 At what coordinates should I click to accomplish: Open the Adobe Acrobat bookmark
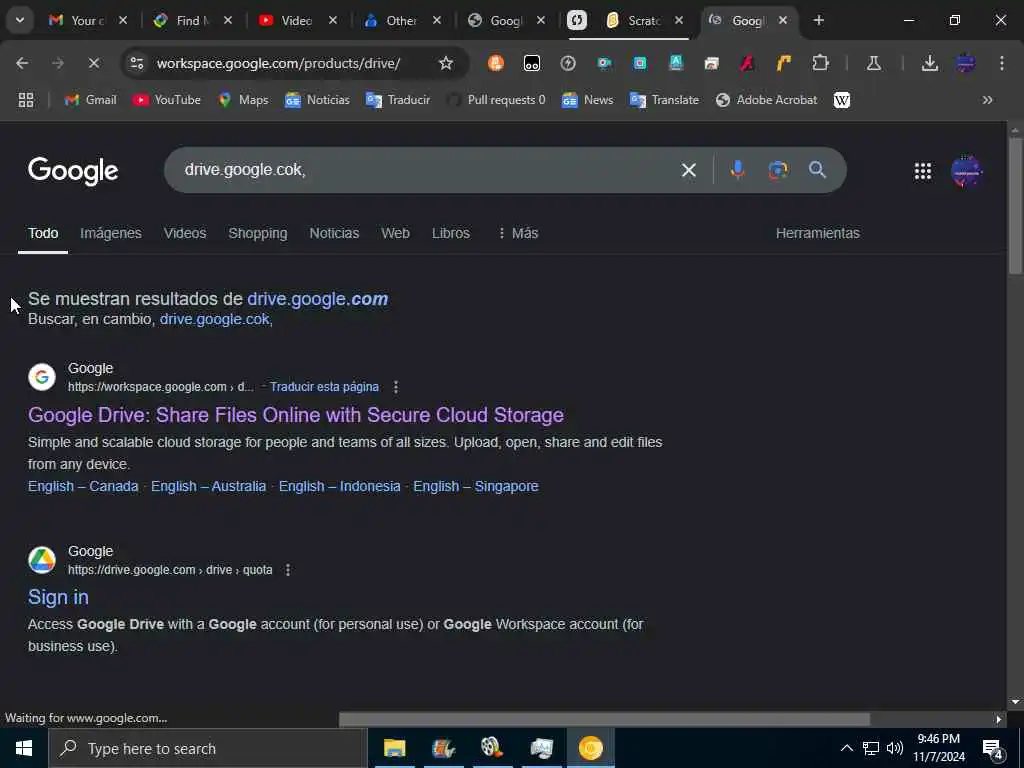click(766, 100)
